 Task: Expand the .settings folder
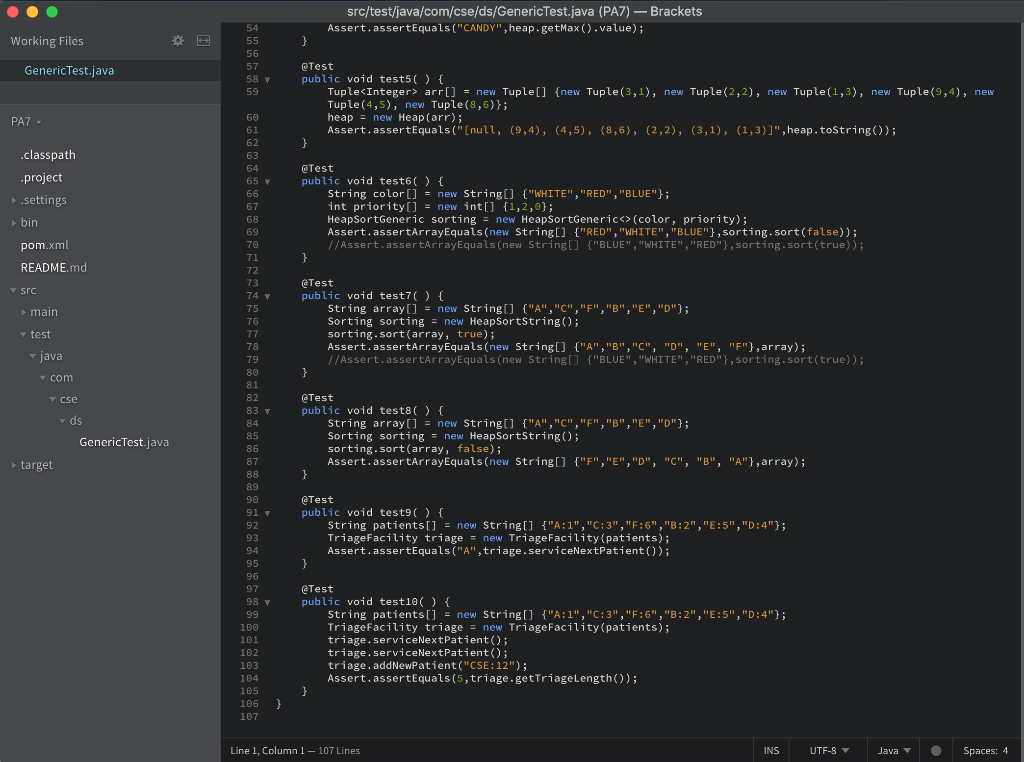tap(14, 200)
